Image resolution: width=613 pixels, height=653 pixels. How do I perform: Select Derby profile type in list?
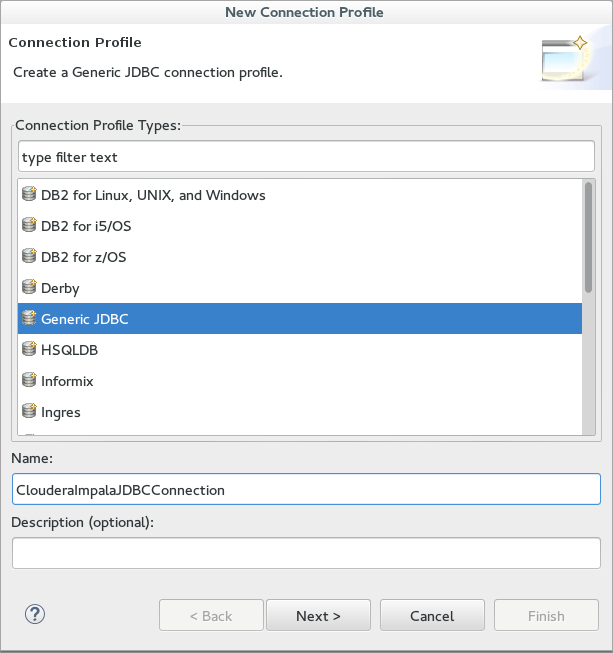[300, 288]
